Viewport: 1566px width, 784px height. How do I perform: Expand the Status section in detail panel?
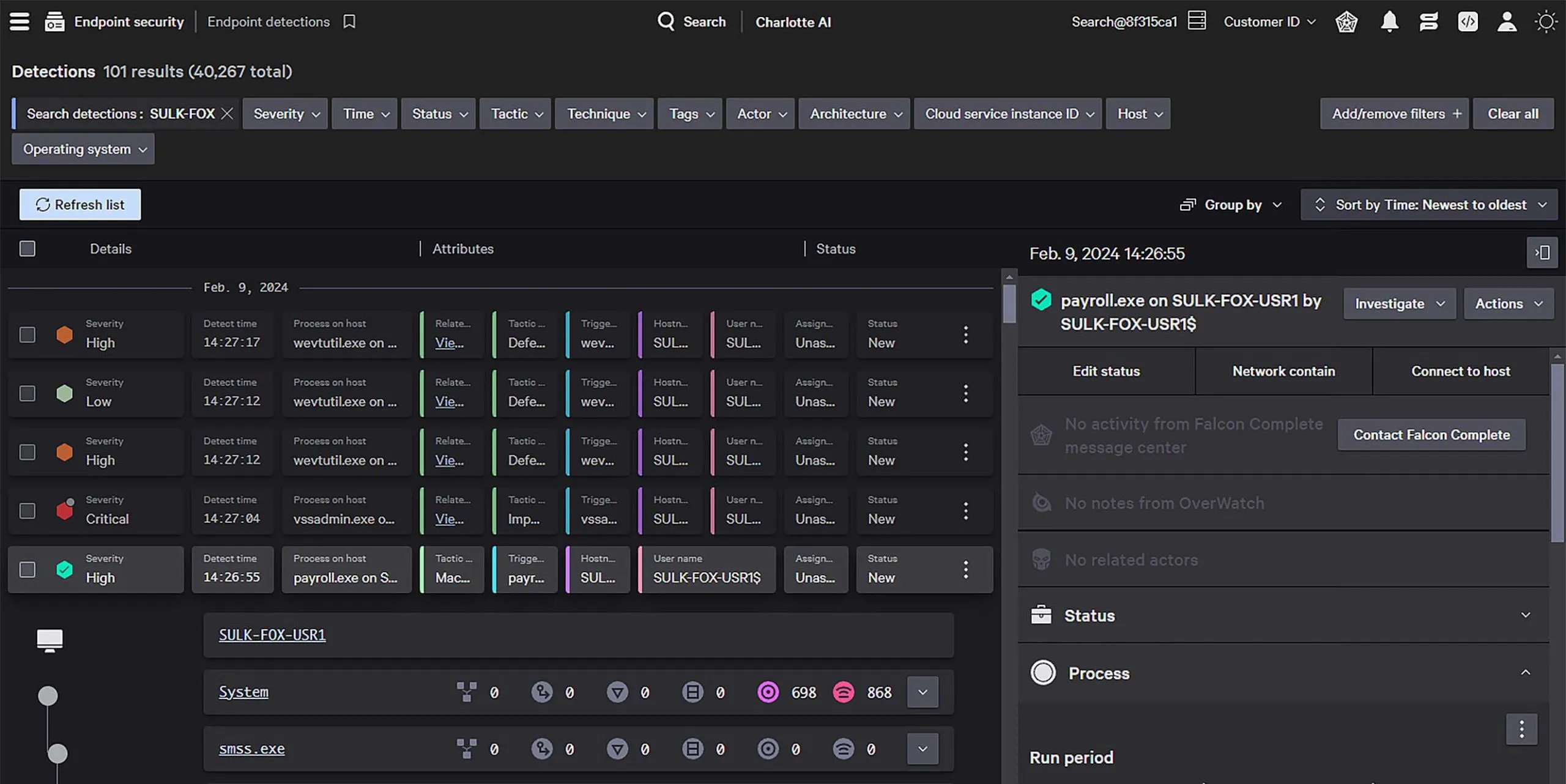1283,615
